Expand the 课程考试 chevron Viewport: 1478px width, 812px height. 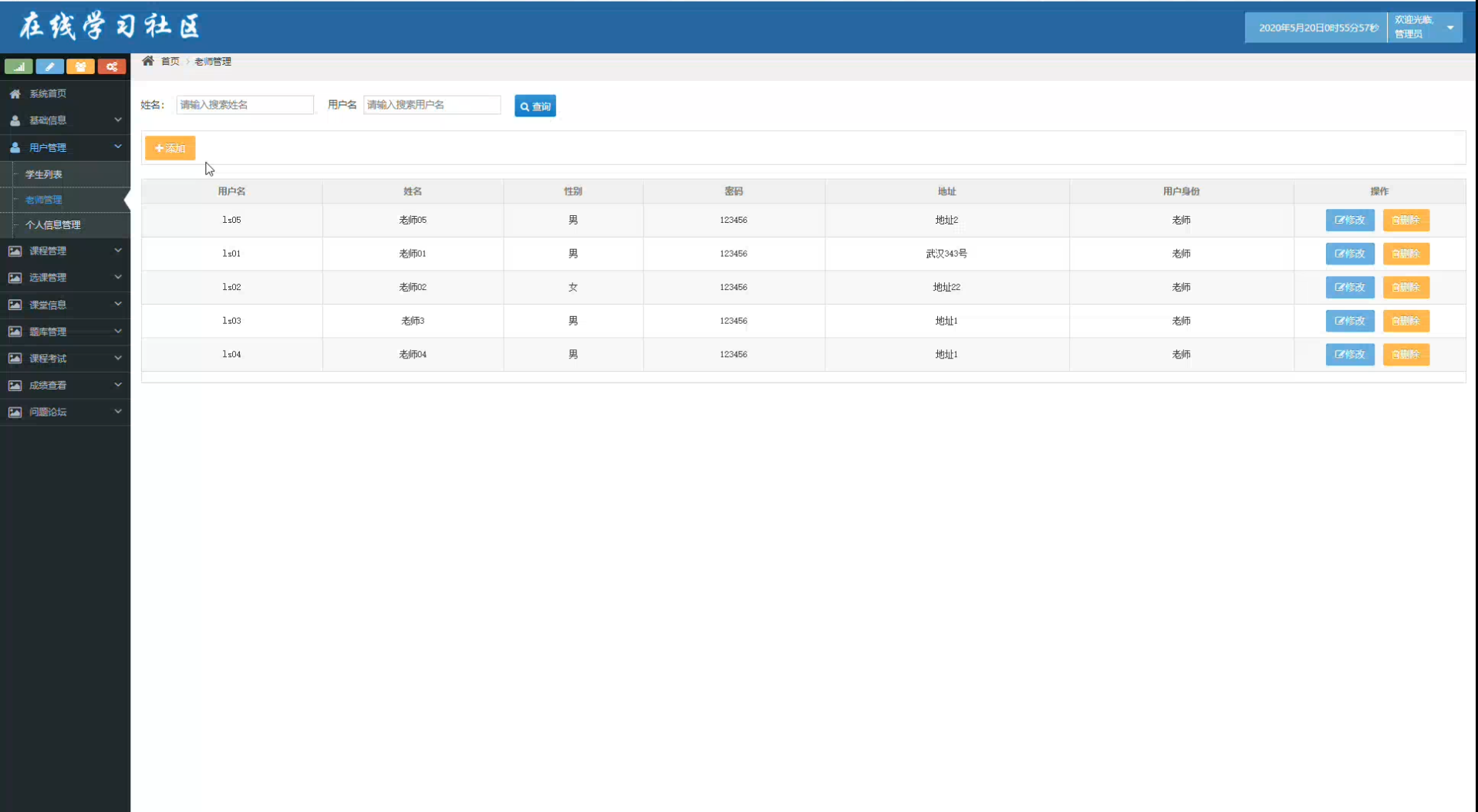[x=118, y=358]
